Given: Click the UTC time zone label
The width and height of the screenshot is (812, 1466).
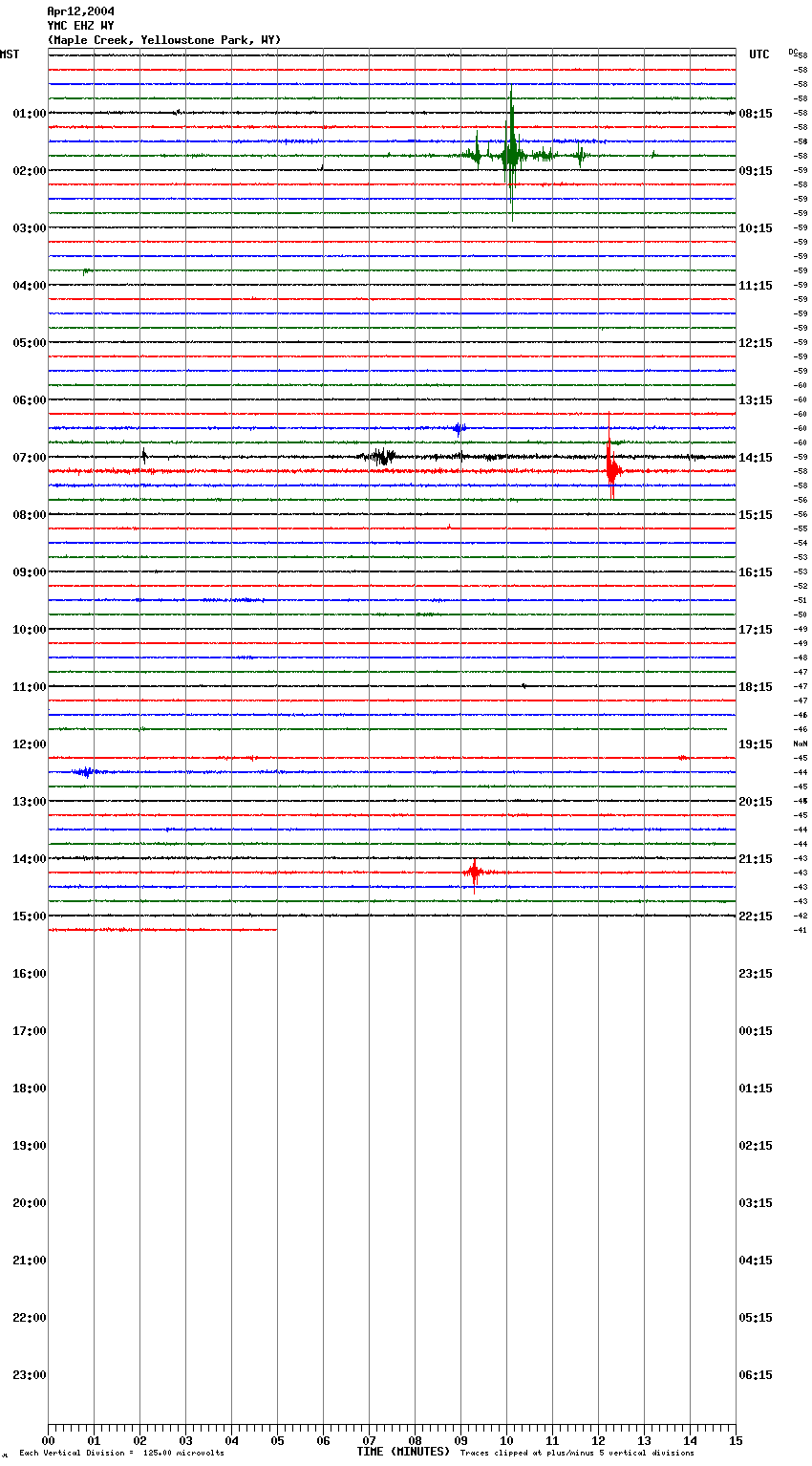Looking at the screenshot, I should (759, 54).
